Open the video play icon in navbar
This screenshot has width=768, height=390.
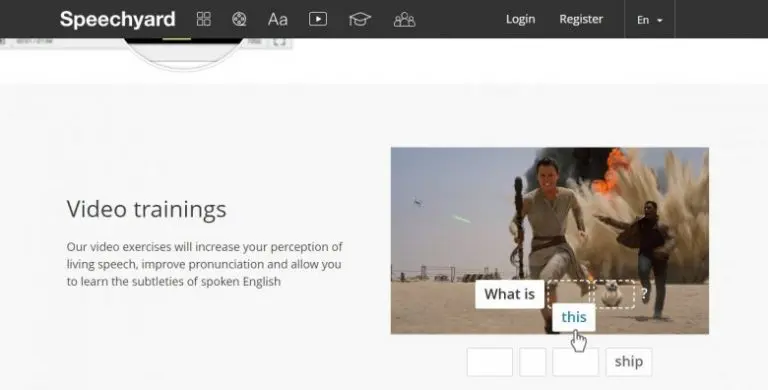(x=318, y=19)
